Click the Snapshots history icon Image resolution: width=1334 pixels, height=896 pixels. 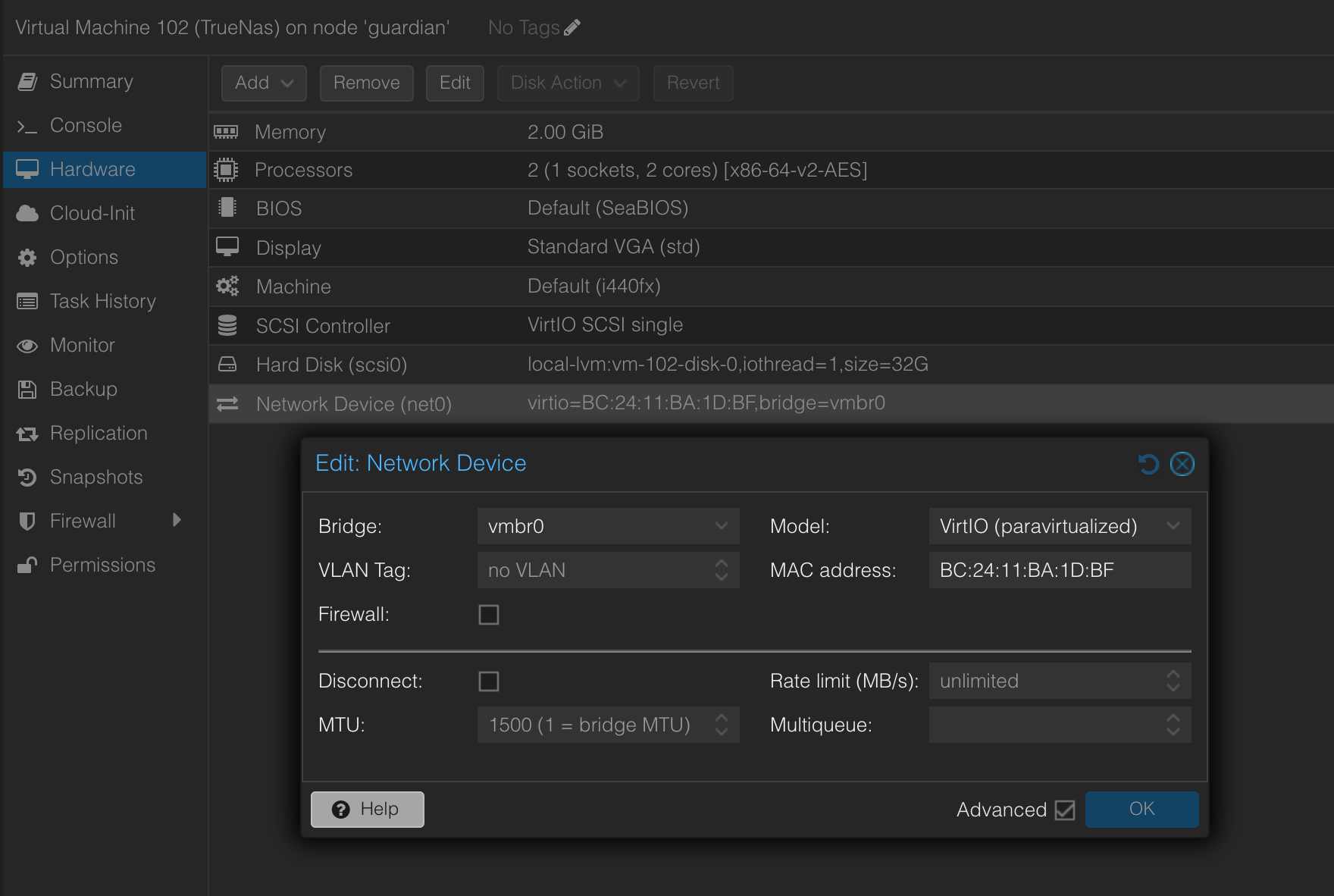(27, 478)
